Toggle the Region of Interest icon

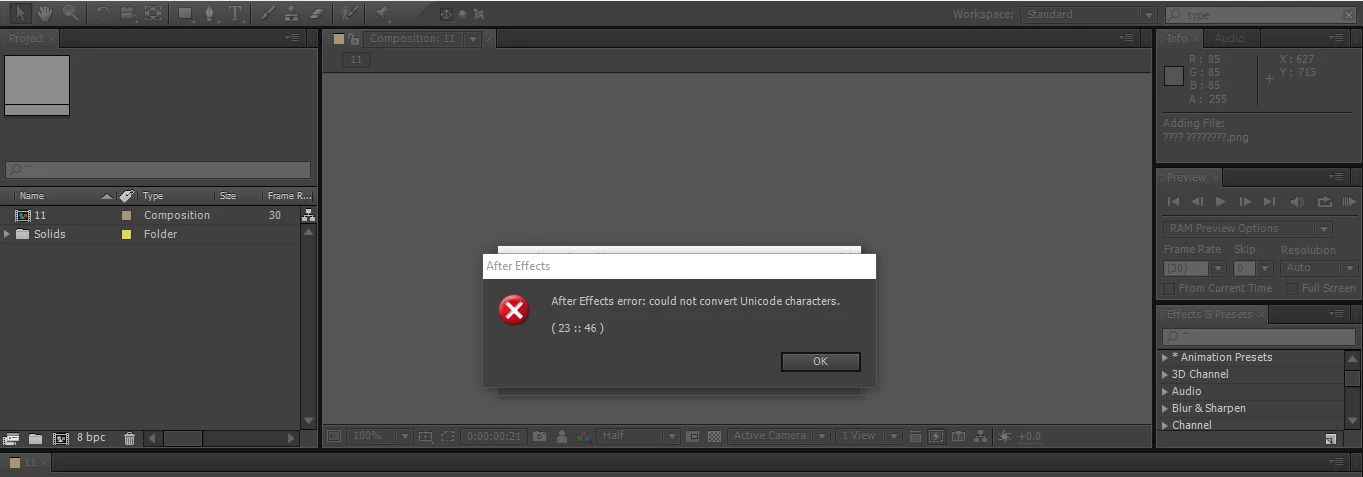pyautogui.click(x=693, y=436)
